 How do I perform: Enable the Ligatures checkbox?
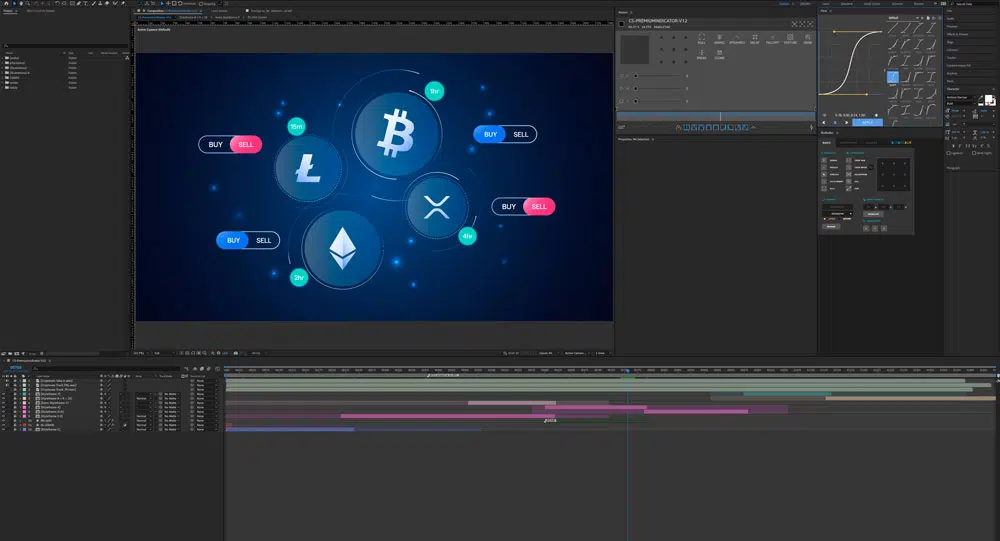pos(949,153)
